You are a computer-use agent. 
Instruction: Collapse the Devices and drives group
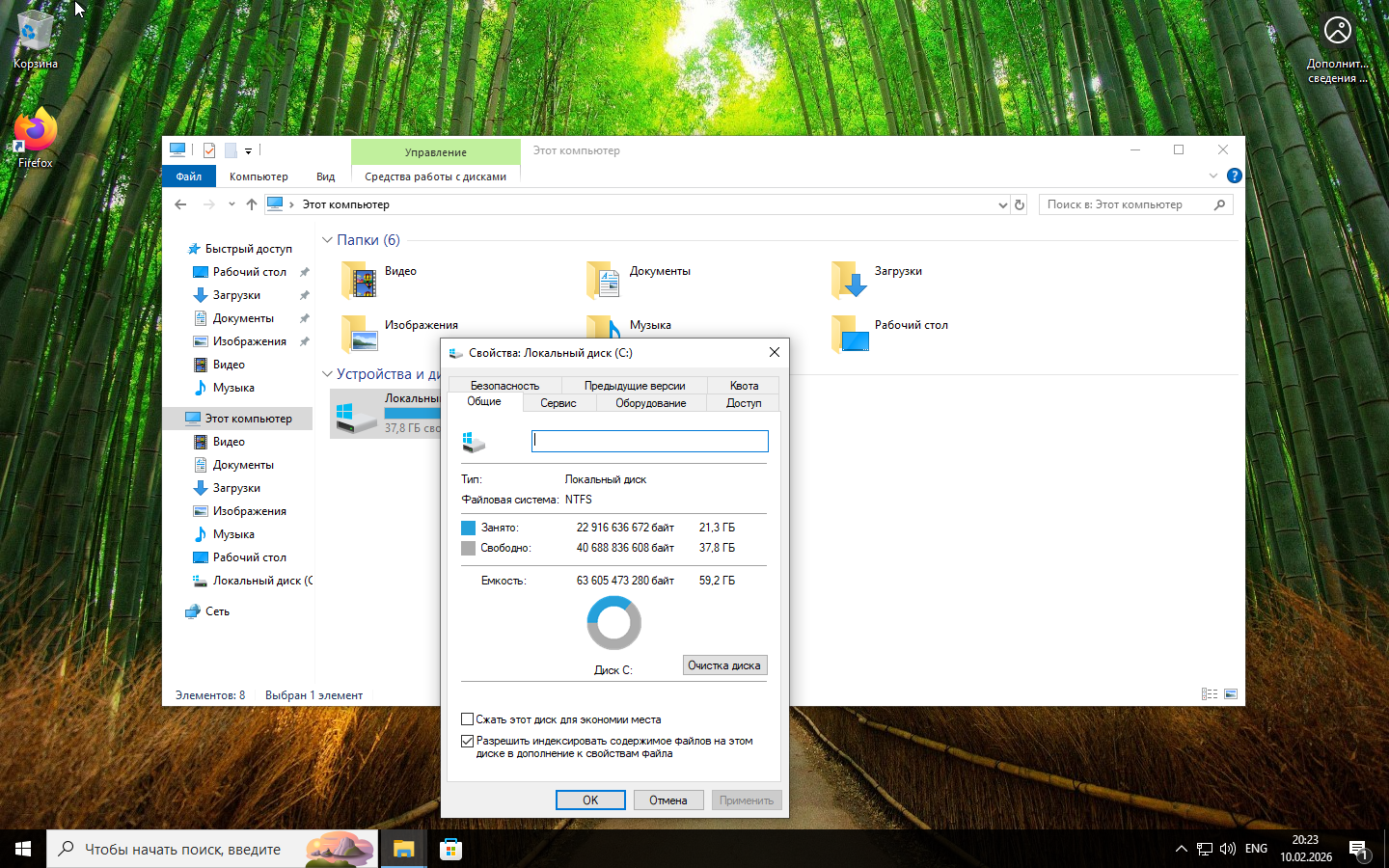point(327,374)
